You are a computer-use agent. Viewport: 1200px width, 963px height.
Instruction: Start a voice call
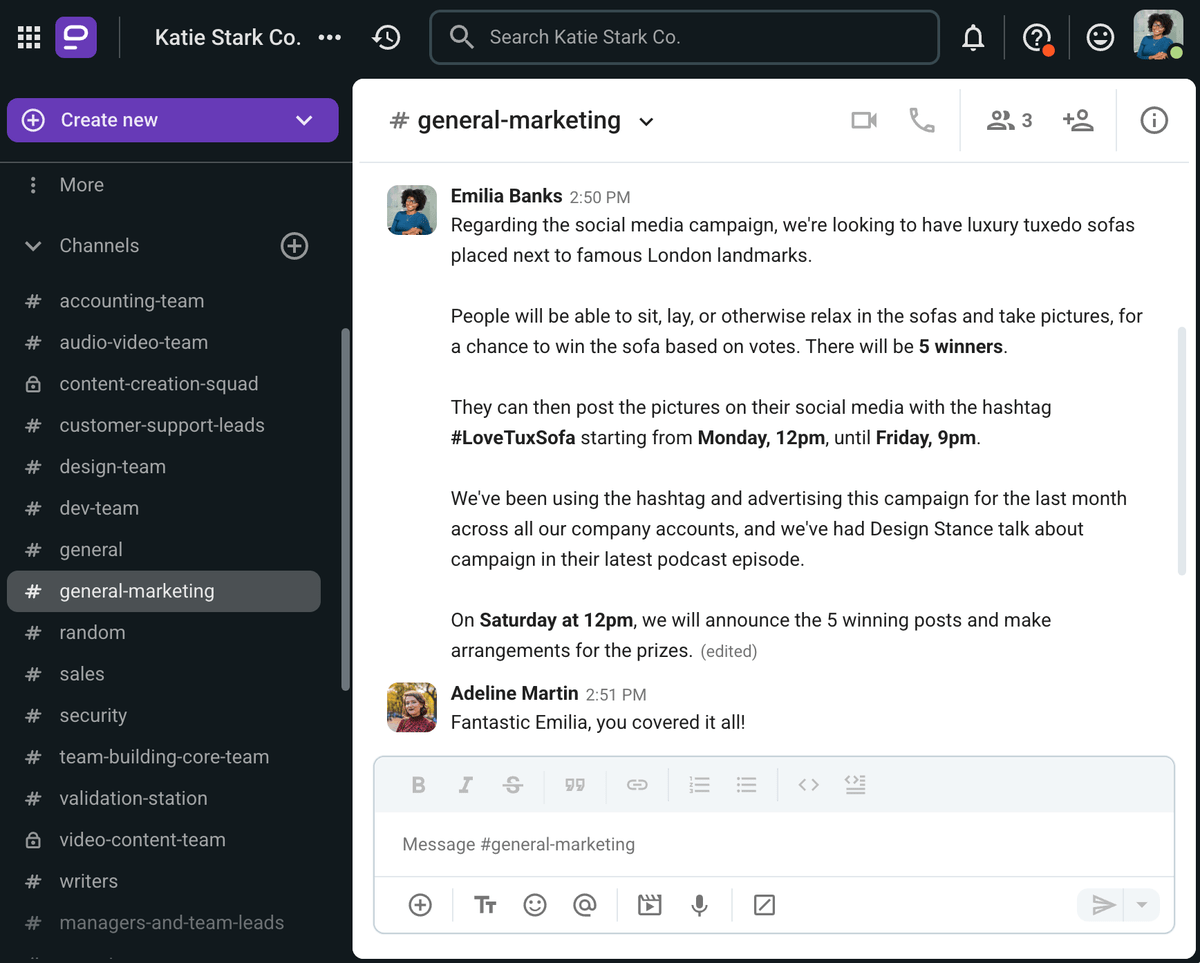point(921,121)
